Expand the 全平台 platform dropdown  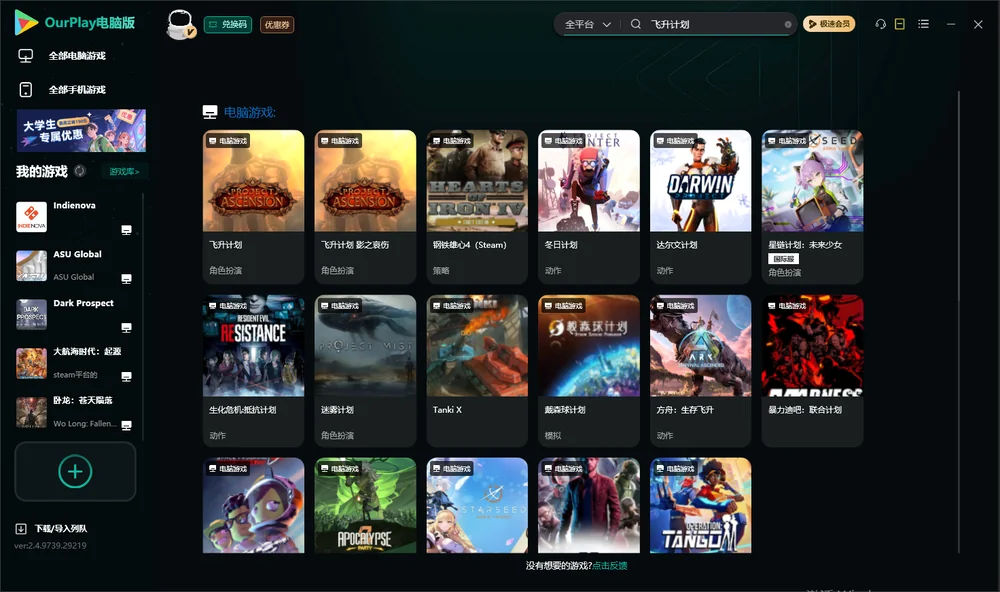click(x=587, y=24)
